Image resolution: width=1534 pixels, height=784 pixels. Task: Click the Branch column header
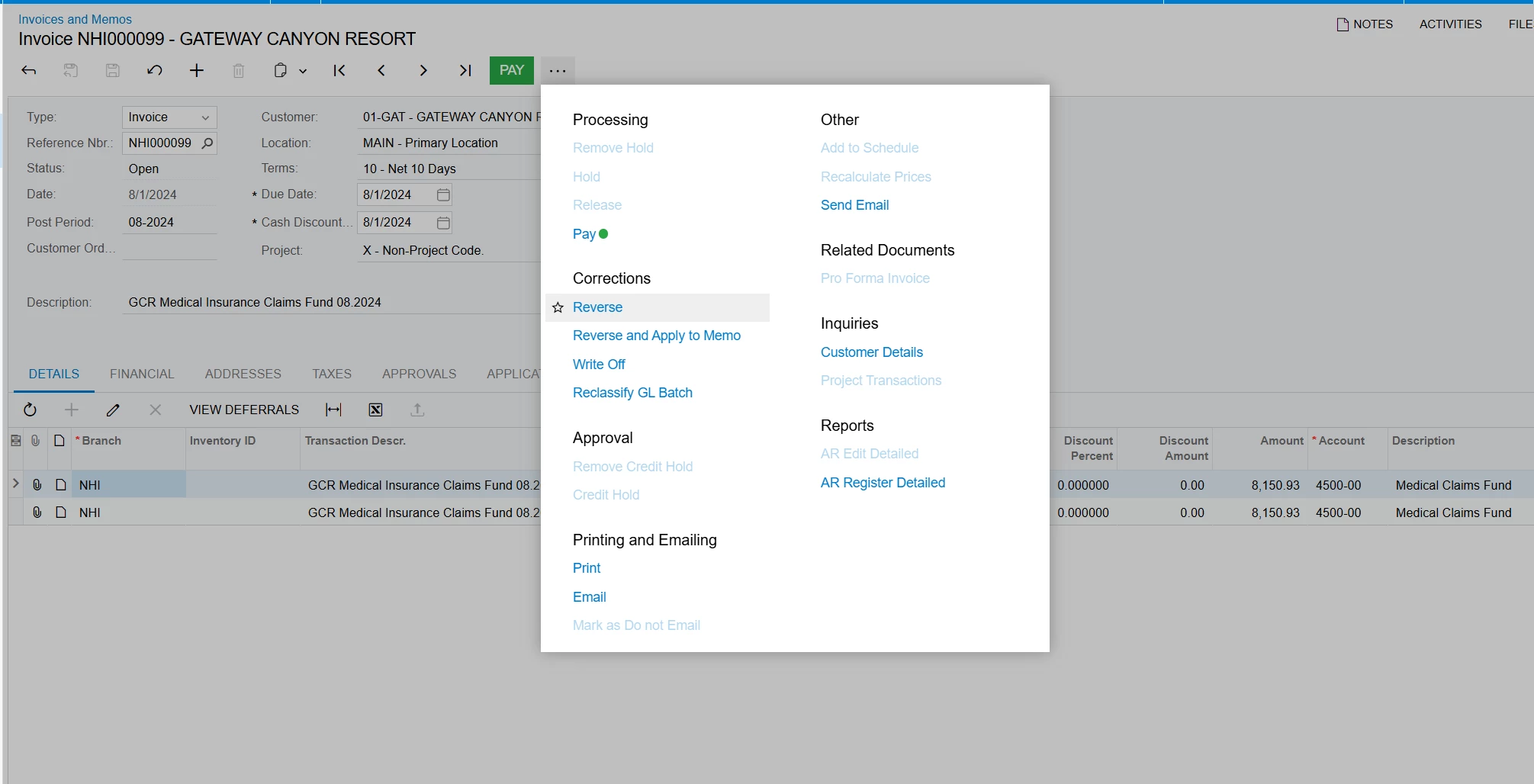[x=101, y=441]
